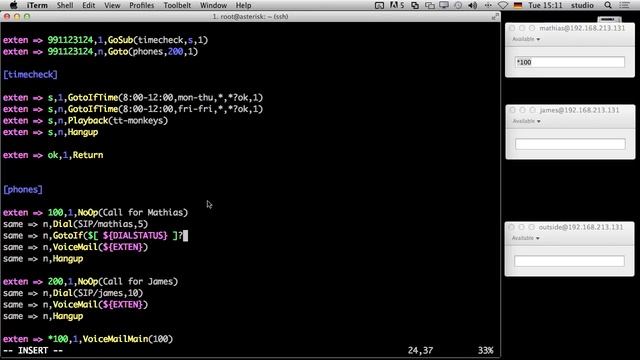Close the james softphone window
The height and width of the screenshot is (360, 640).
[512, 110]
